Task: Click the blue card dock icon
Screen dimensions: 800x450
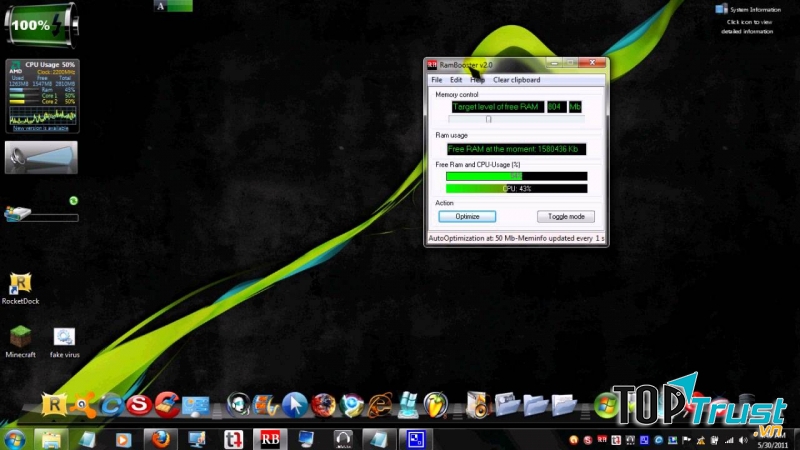Action: pos(195,406)
